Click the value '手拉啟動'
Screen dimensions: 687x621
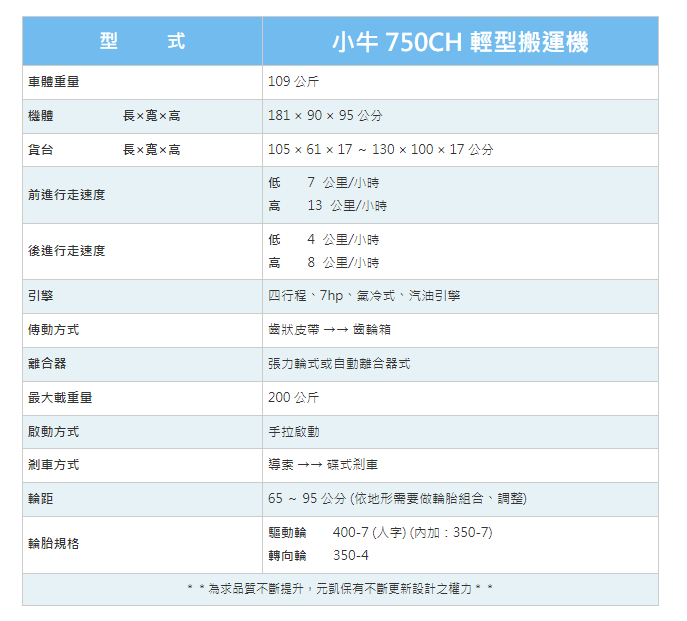click(294, 432)
